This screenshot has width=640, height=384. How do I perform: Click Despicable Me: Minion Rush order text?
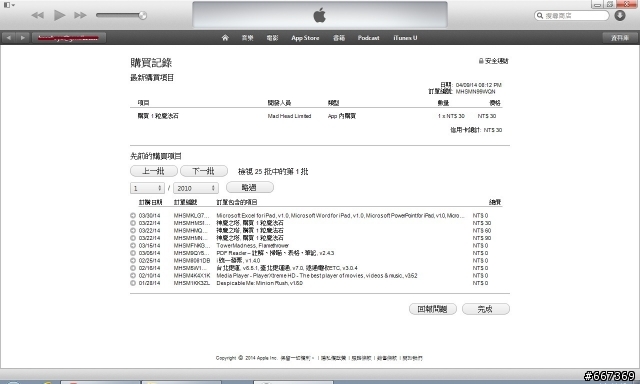(x=260, y=283)
